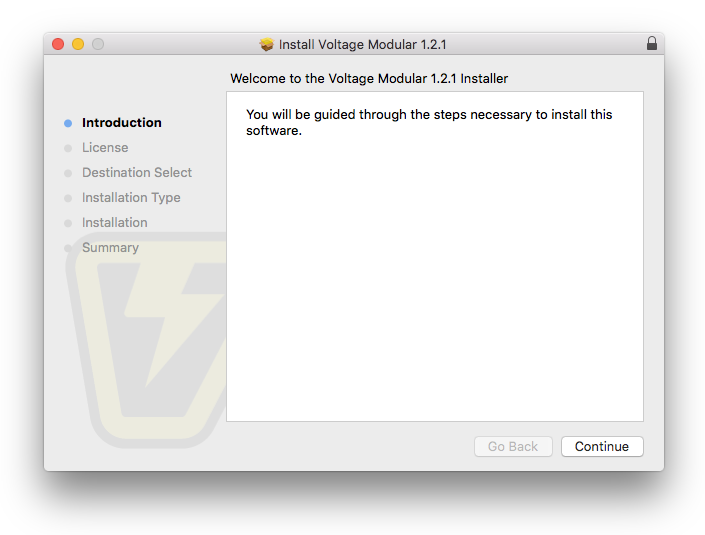
Task: Minimize the installer with the yellow button
Action: pos(78,44)
